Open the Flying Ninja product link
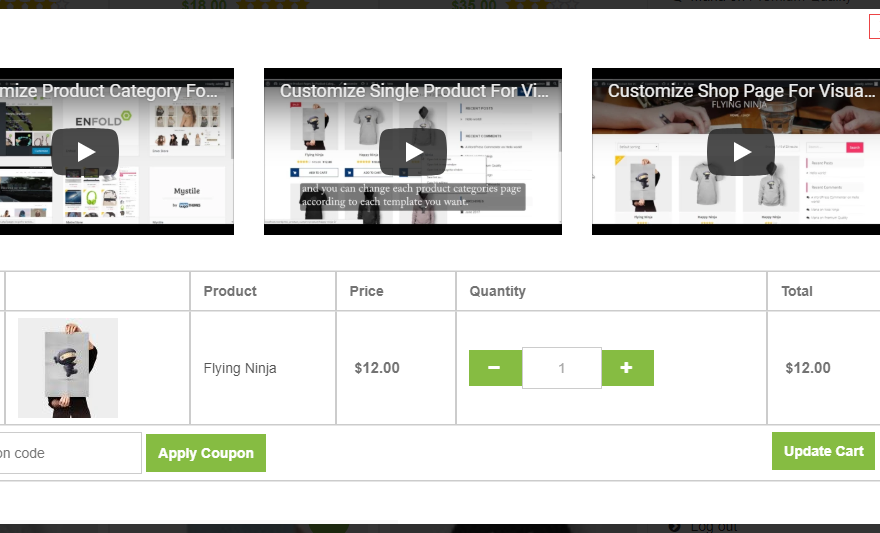 coord(240,369)
